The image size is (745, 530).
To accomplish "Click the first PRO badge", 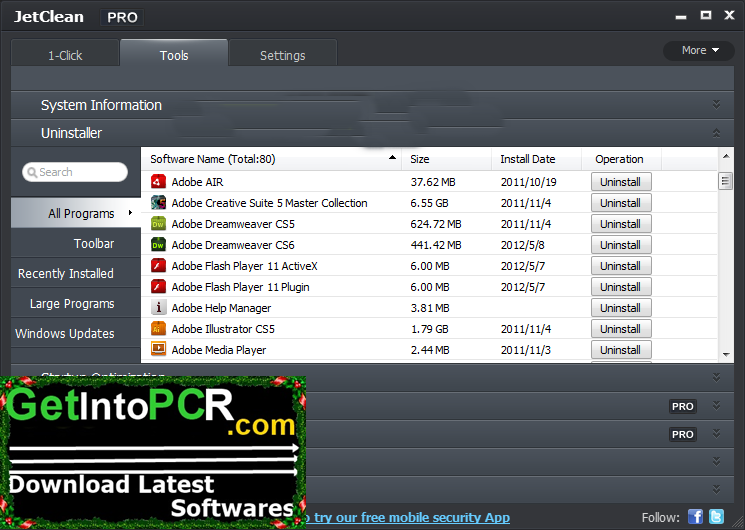I will (683, 406).
